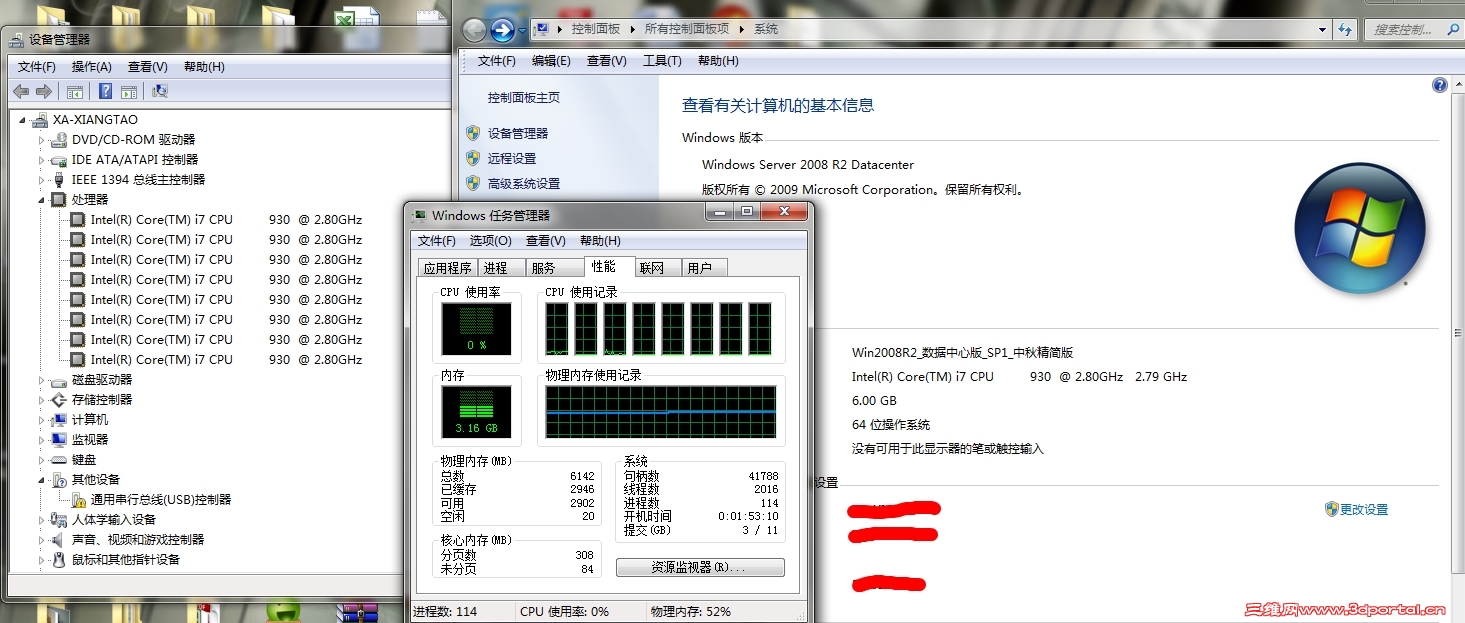Expand the 磁盘驱动器 node arrow

coord(42,380)
